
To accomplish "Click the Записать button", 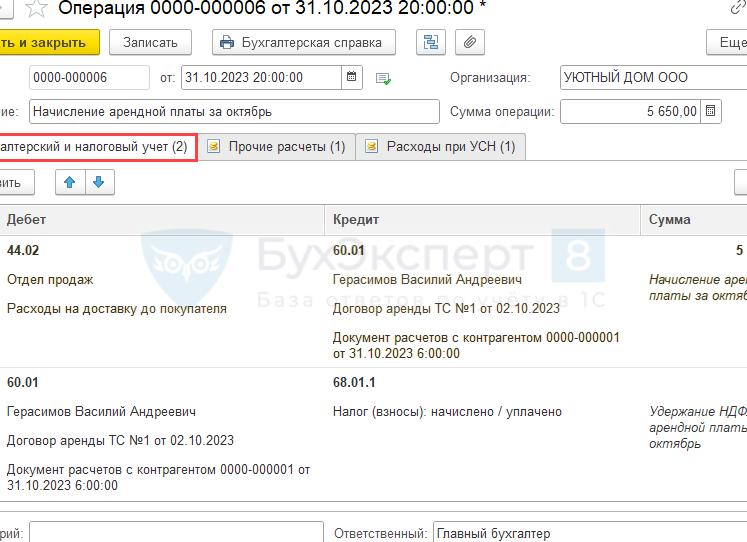I will coord(151,42).
